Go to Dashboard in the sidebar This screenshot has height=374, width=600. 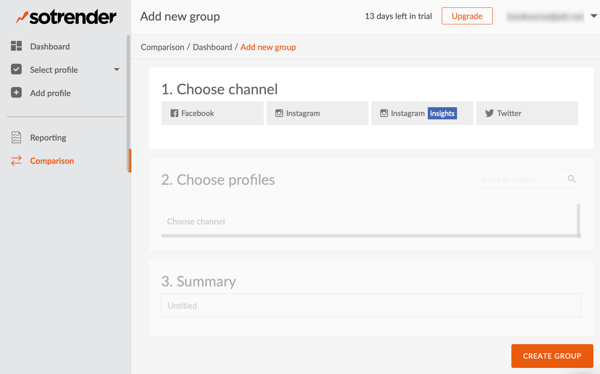tap(50, 46)
